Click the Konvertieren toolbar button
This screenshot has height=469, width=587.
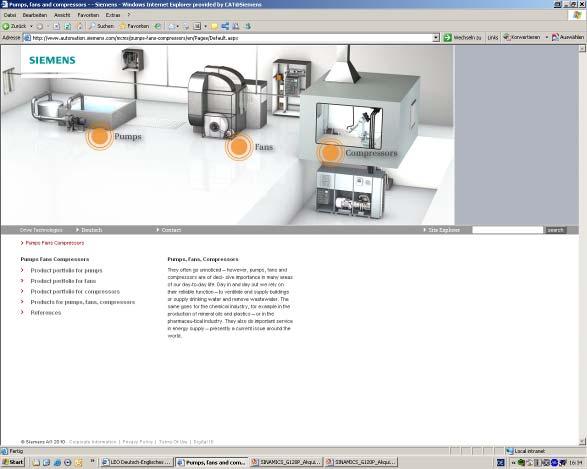(x=522, y=37)
